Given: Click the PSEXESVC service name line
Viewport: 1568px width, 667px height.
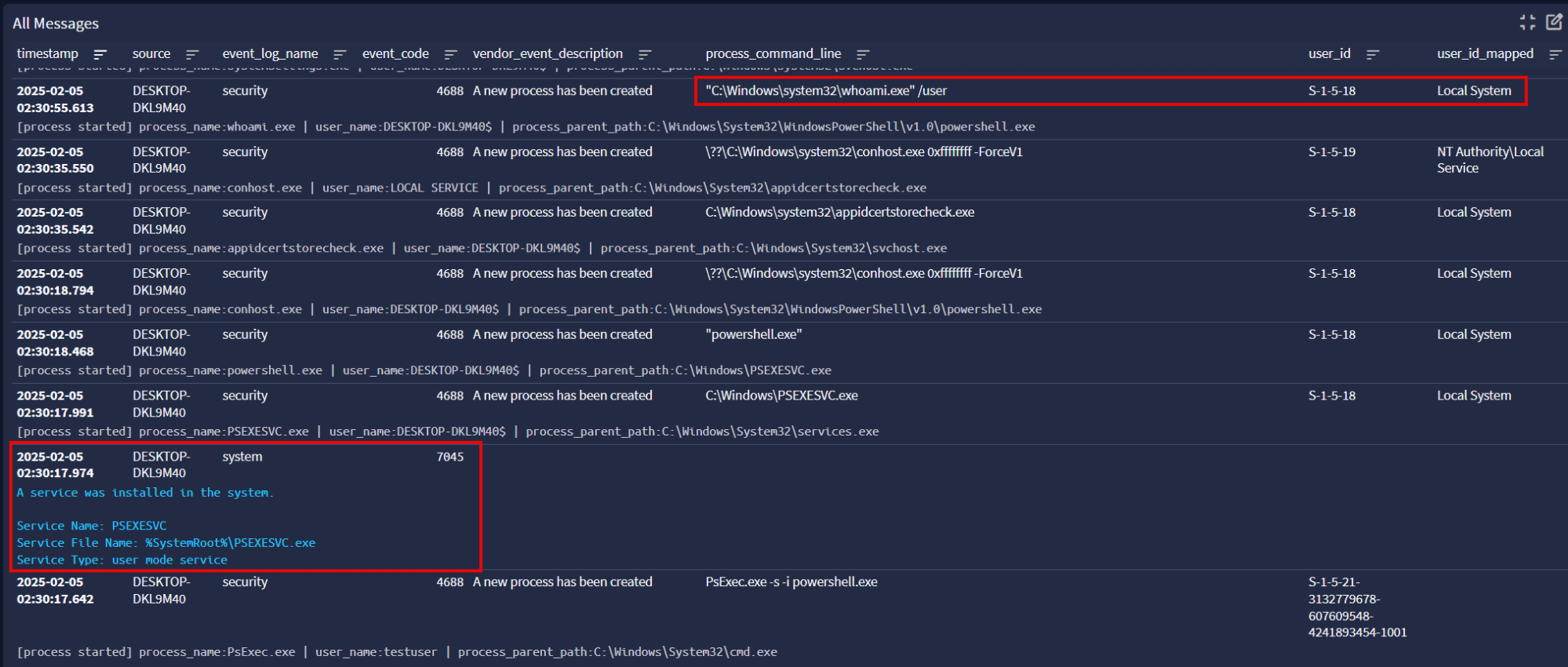Looking at the screenshot, I should [x=92, y=526].
